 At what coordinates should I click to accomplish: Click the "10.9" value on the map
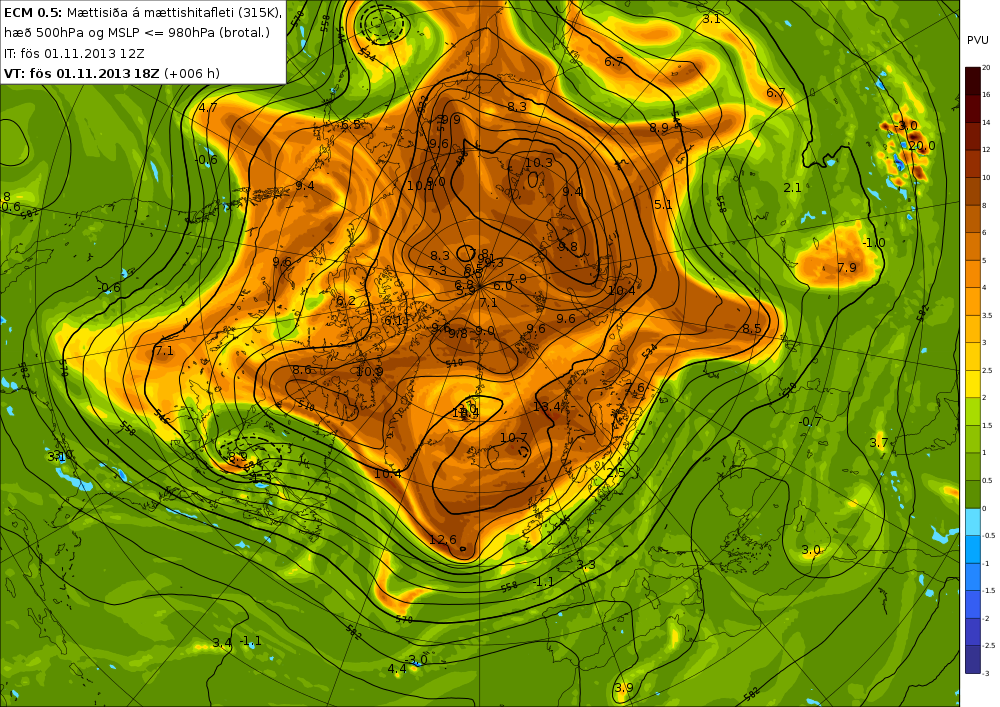[x=370, y=372]
